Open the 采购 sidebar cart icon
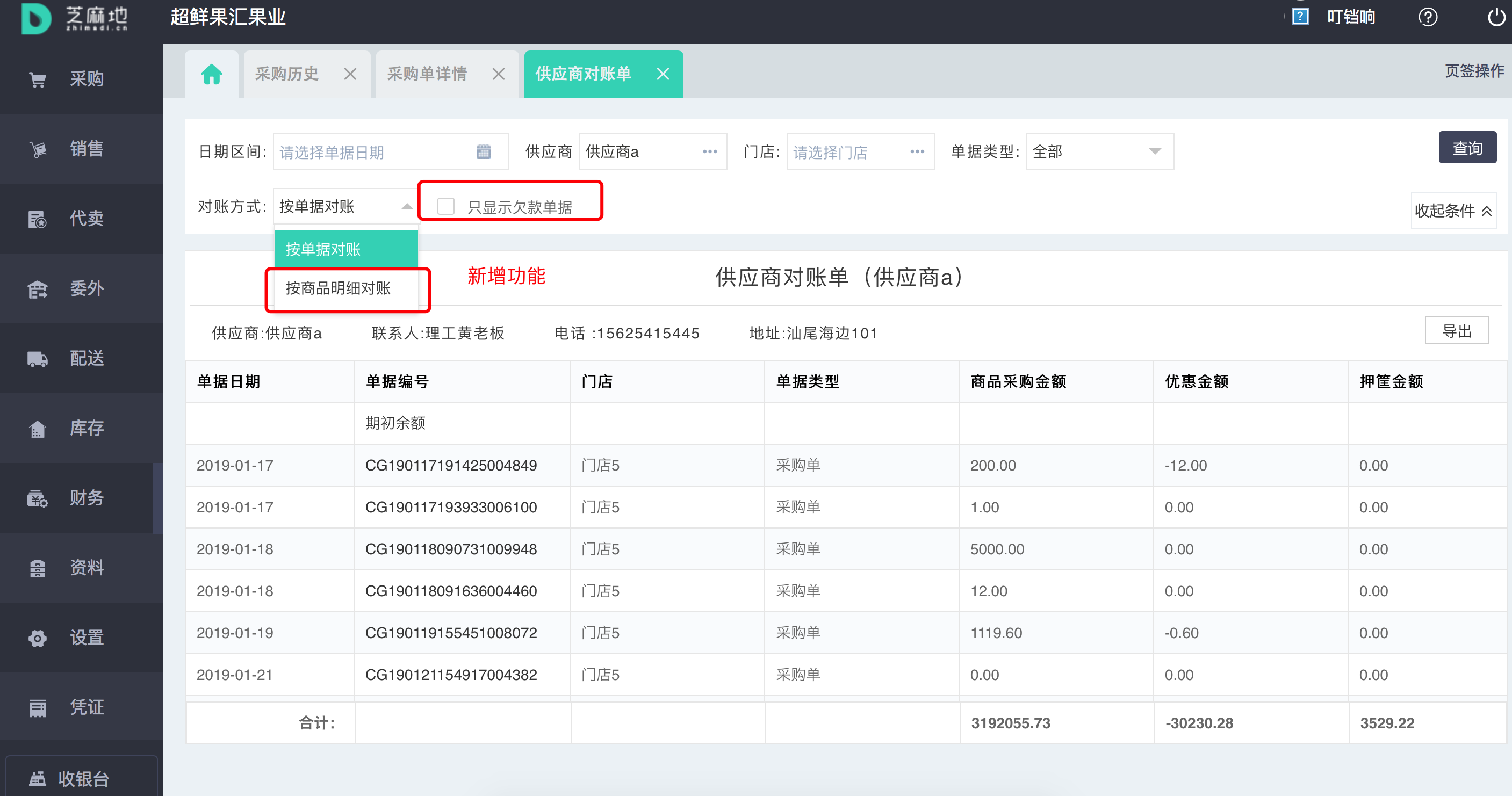 (38, 79)
